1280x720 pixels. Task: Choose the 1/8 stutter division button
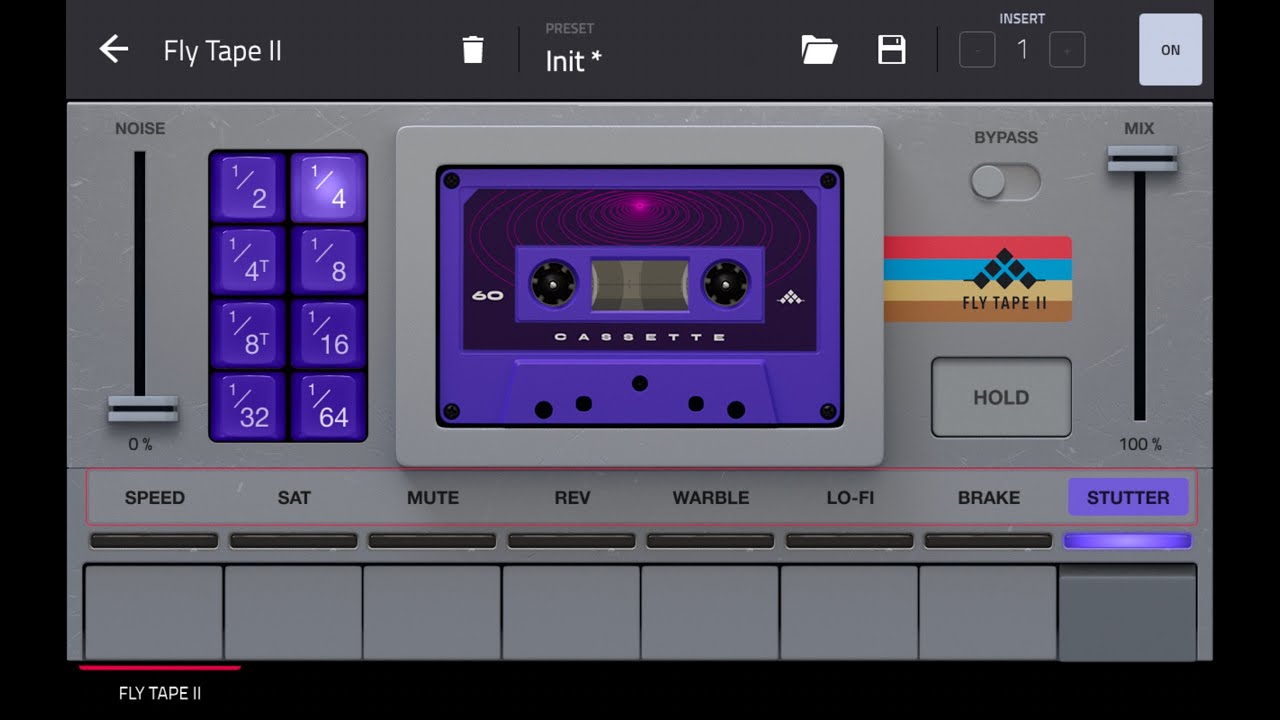coord(328,260)
